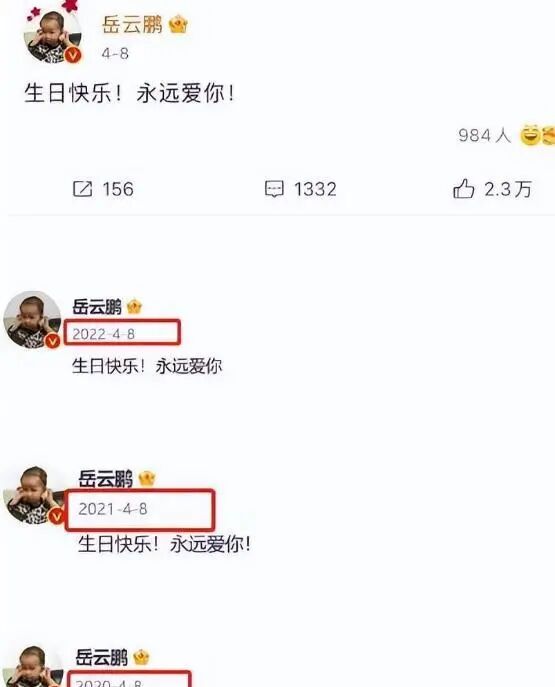Image resolution: width=555 pixels, height=687 pixels.
Task: Open the top post text 生日快乐！永远爱你！
Action: [130, 93]
